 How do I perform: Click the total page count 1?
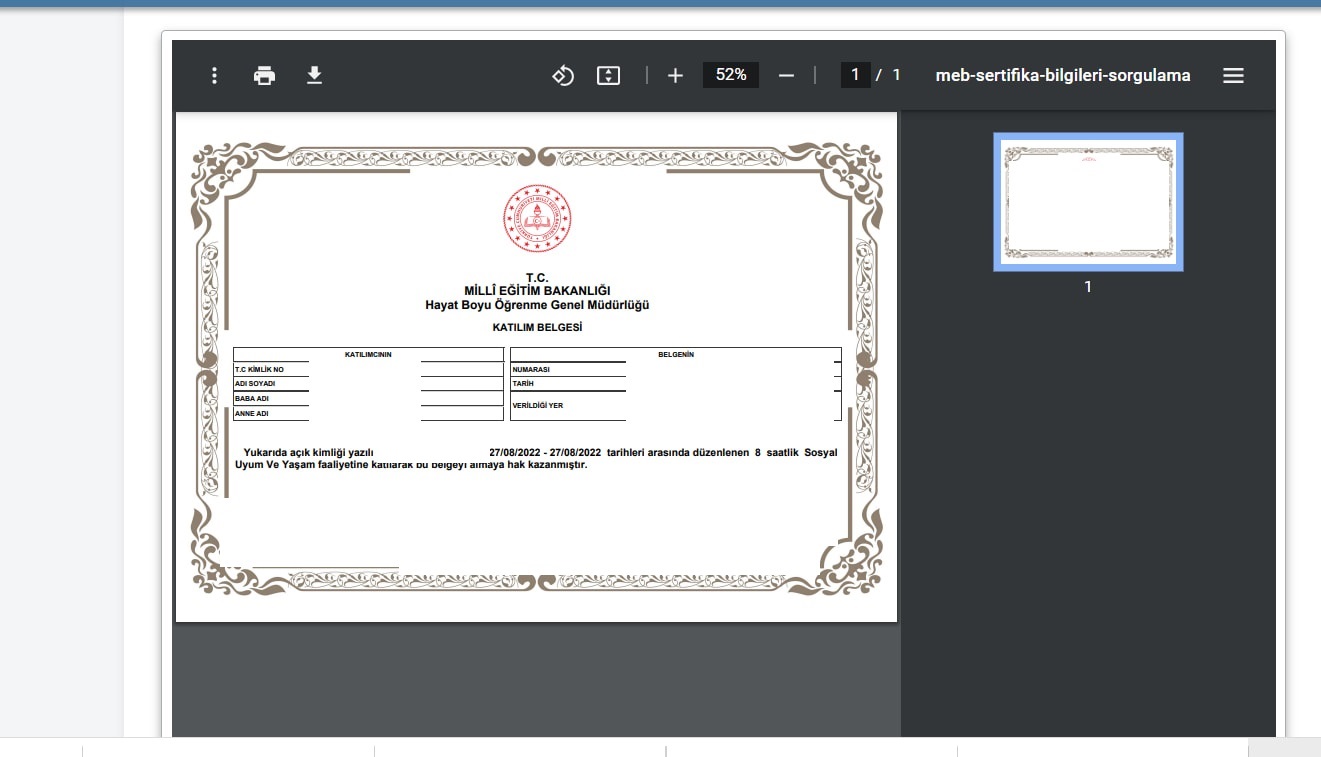click(x=897, y=75)
